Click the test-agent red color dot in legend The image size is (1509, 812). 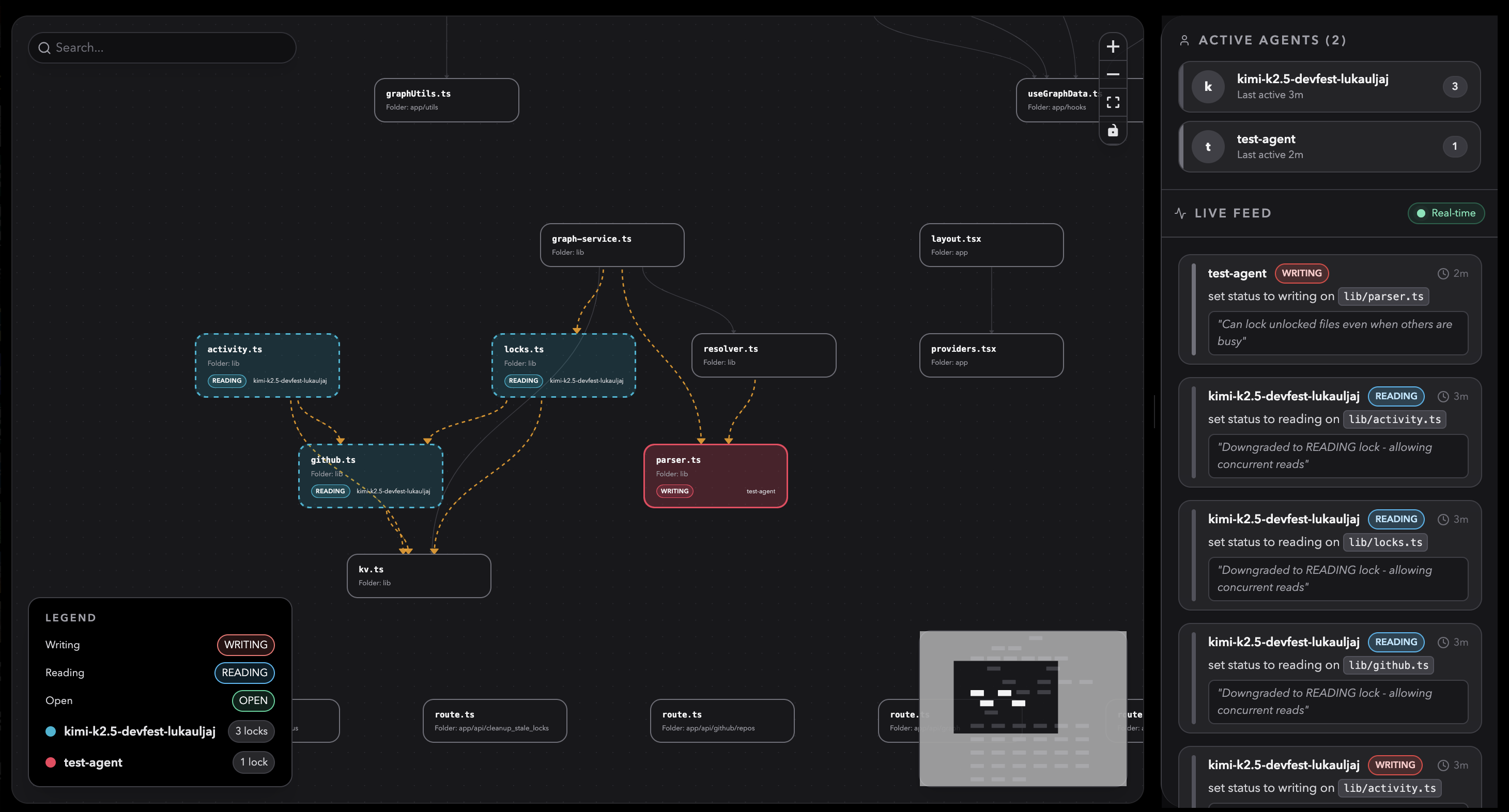51,762
